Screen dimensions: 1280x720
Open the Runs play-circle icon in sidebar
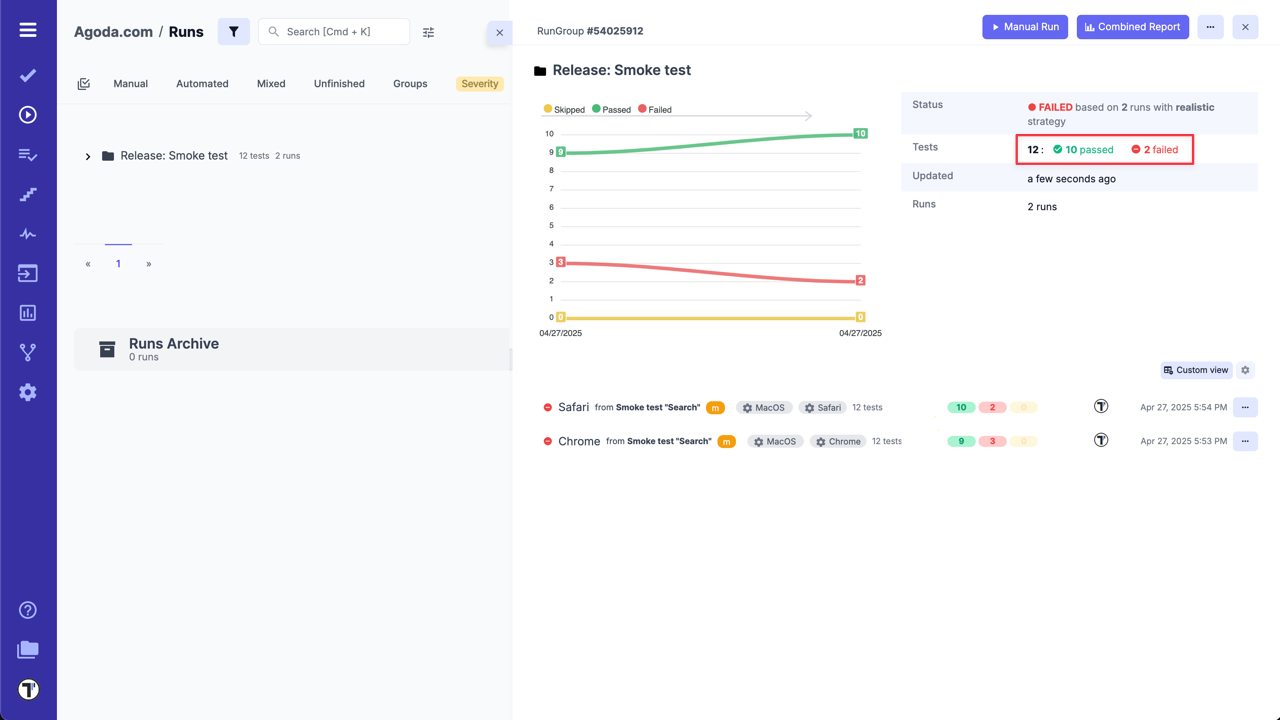(x=26, y=114)
